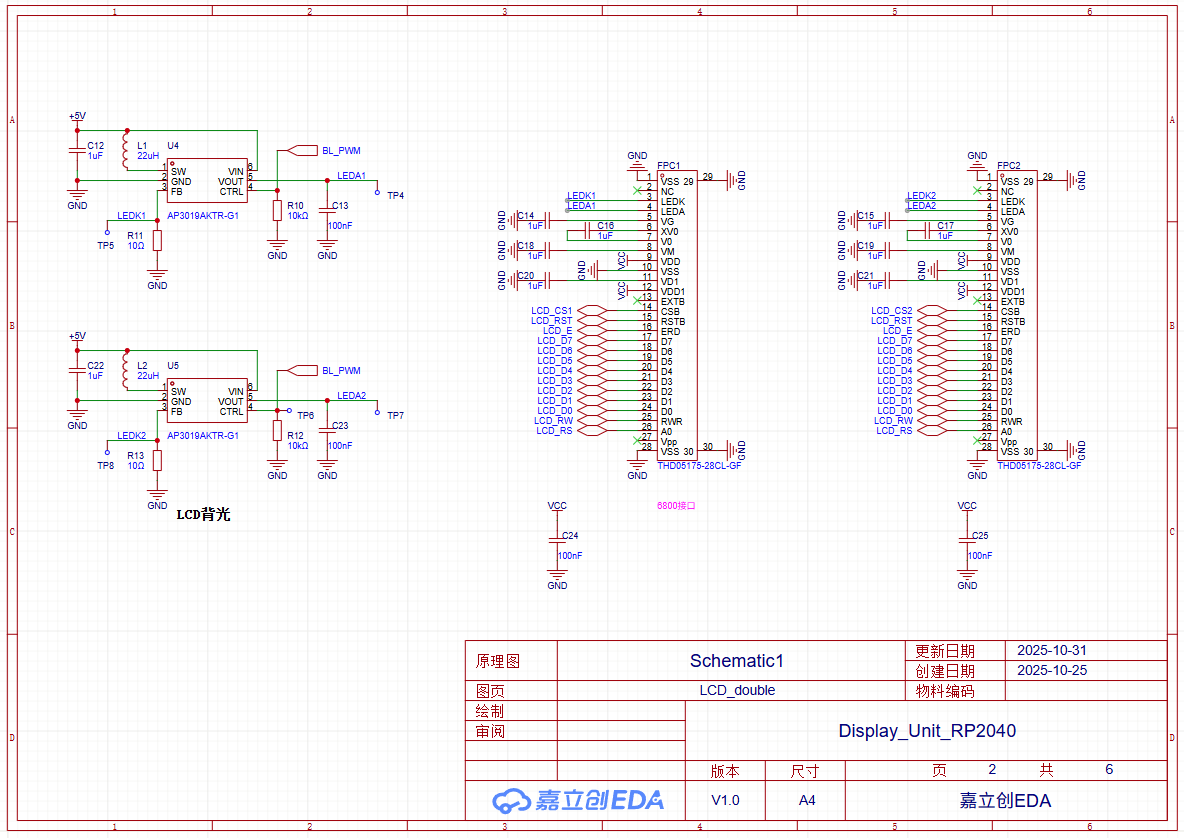Select the LCD_double page name field
The width and height of the screenshot is (1184, 838).
pos(736,690)
